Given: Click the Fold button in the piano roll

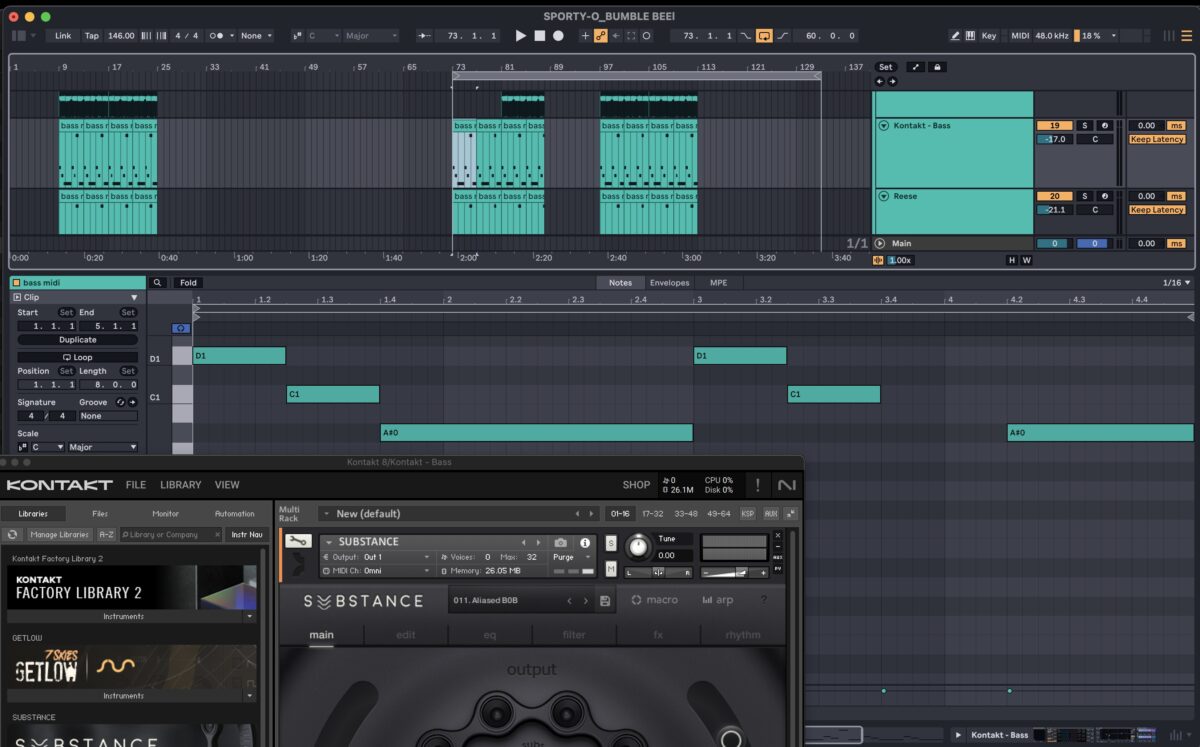Looking at the screenshot, I should coord(188,283).
